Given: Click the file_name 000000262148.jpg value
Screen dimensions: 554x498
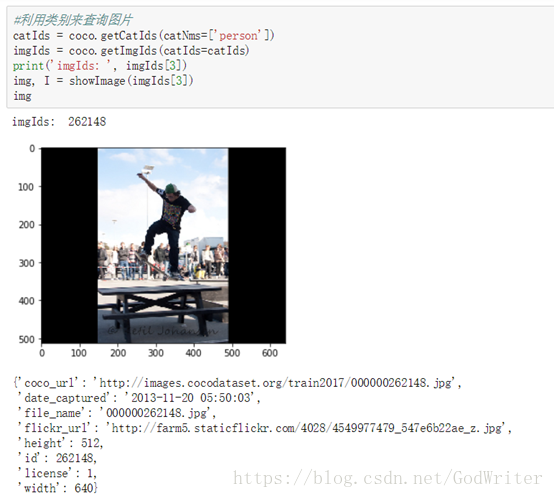Looking at the screenshot, I should click(155, 413).
